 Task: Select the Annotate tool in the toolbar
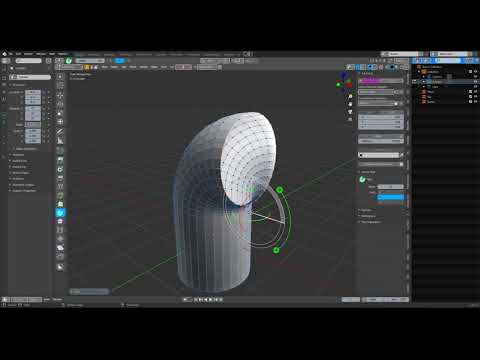point(60,132)
